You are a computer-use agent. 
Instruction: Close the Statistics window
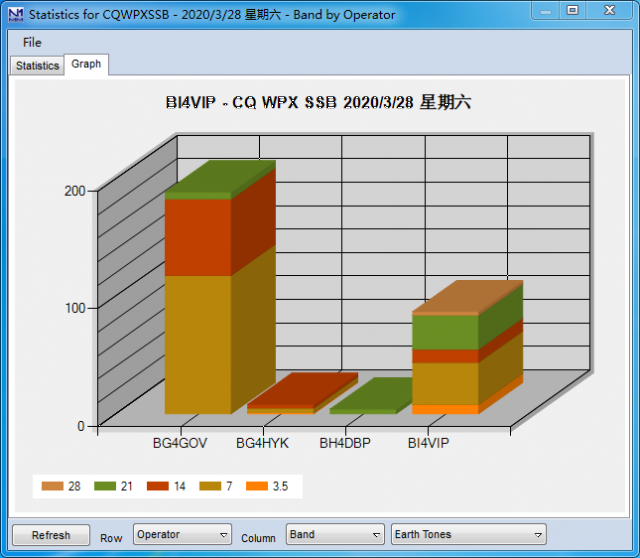[609, 11]
